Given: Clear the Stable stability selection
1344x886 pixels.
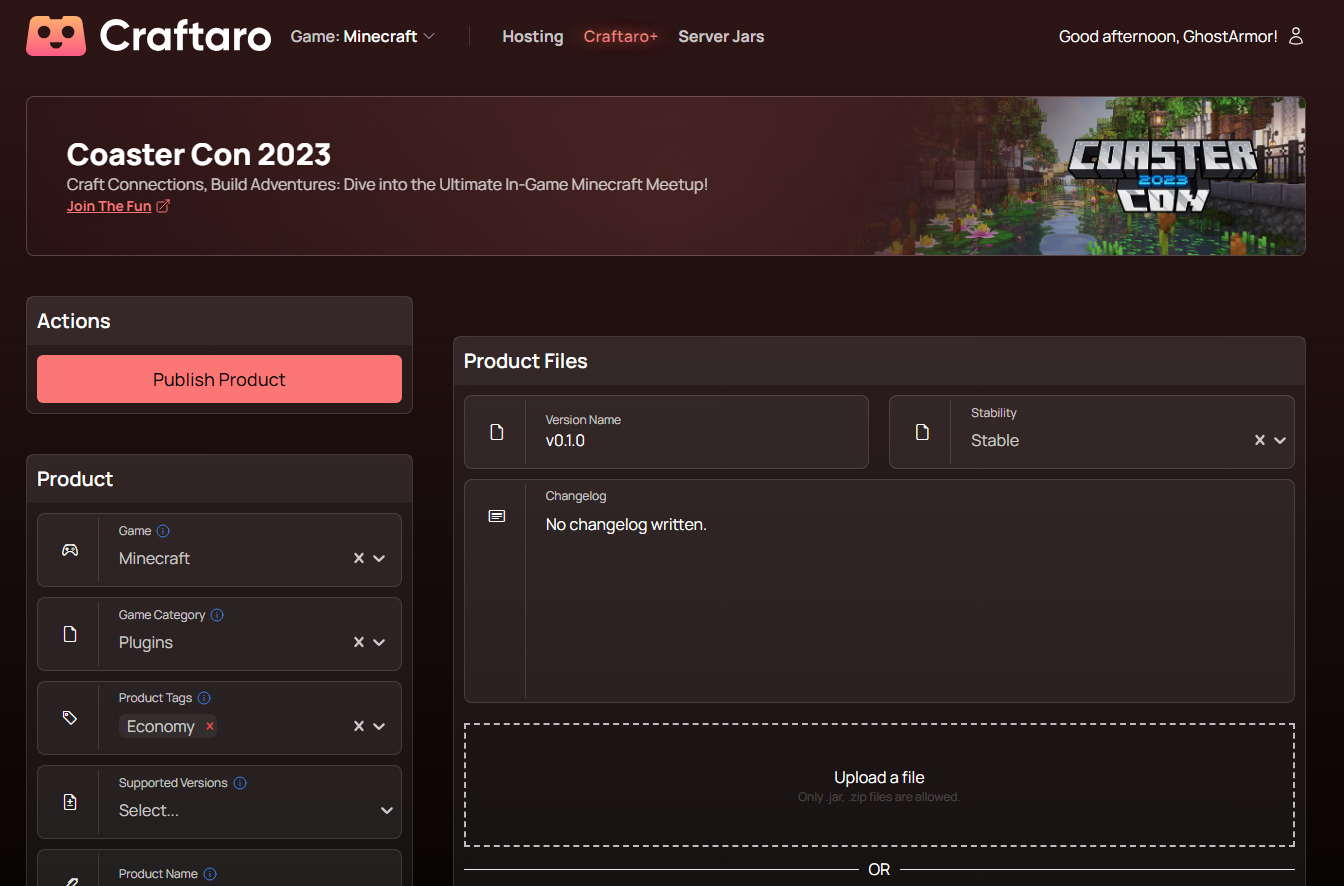Looking at the screenshot, I should coord(1260,440).
